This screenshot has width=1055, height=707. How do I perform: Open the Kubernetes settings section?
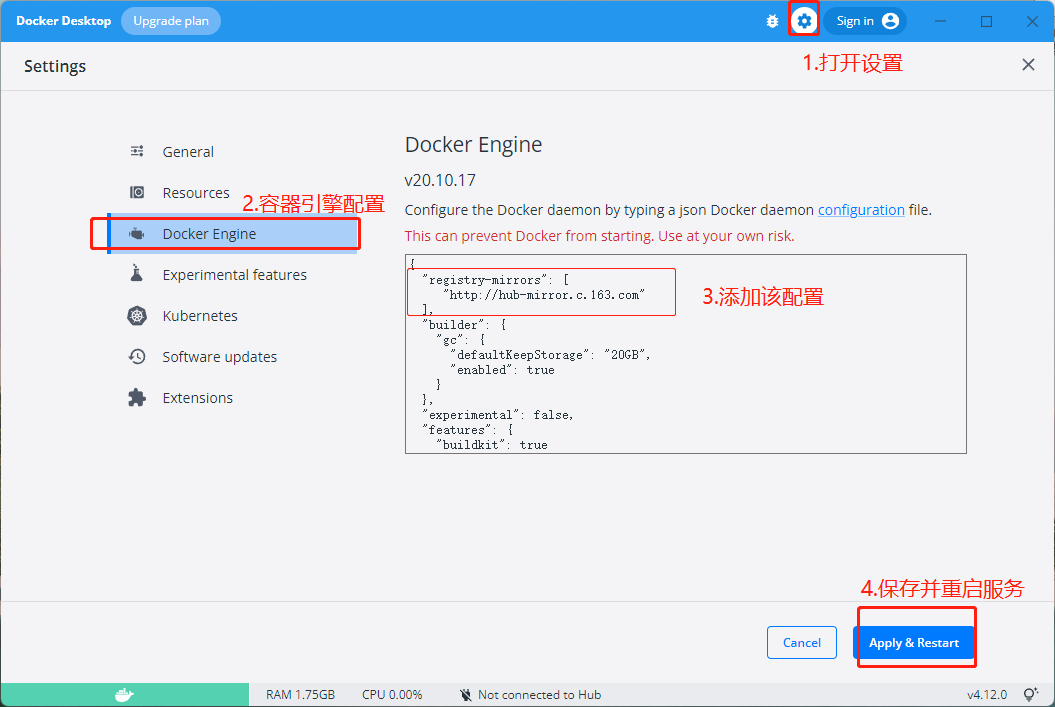point(232,315)
